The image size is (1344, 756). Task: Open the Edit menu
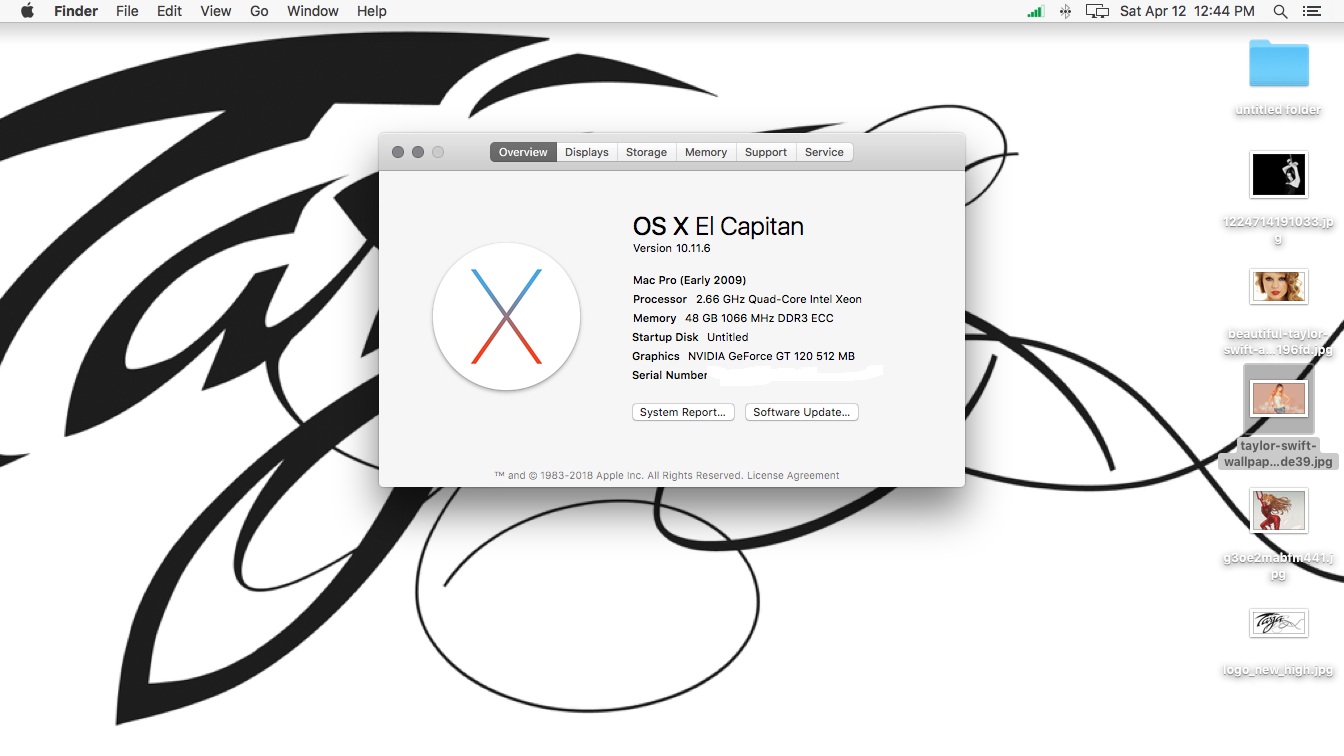tap(169, 11)
